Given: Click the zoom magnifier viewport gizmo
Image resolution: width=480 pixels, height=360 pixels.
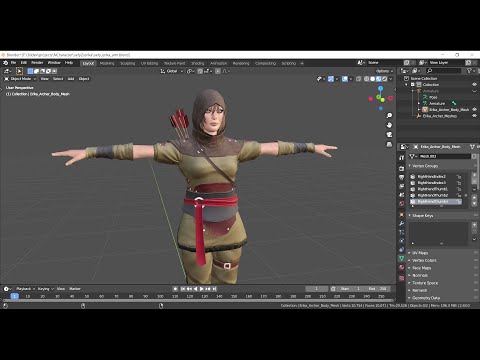Looking at the screenshot, I should [x=389, y=115].
